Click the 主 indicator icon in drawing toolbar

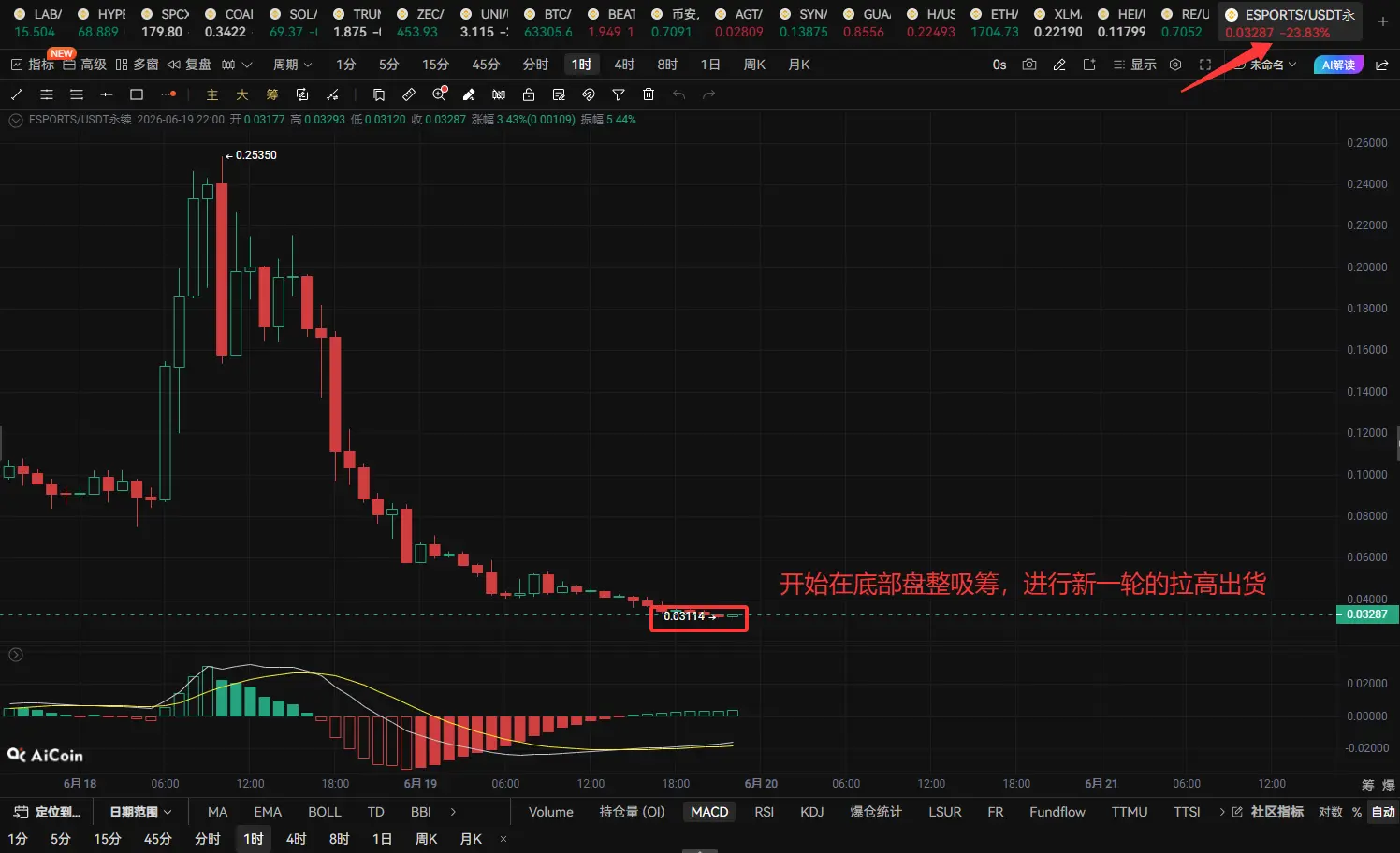[x=212, y=94]
